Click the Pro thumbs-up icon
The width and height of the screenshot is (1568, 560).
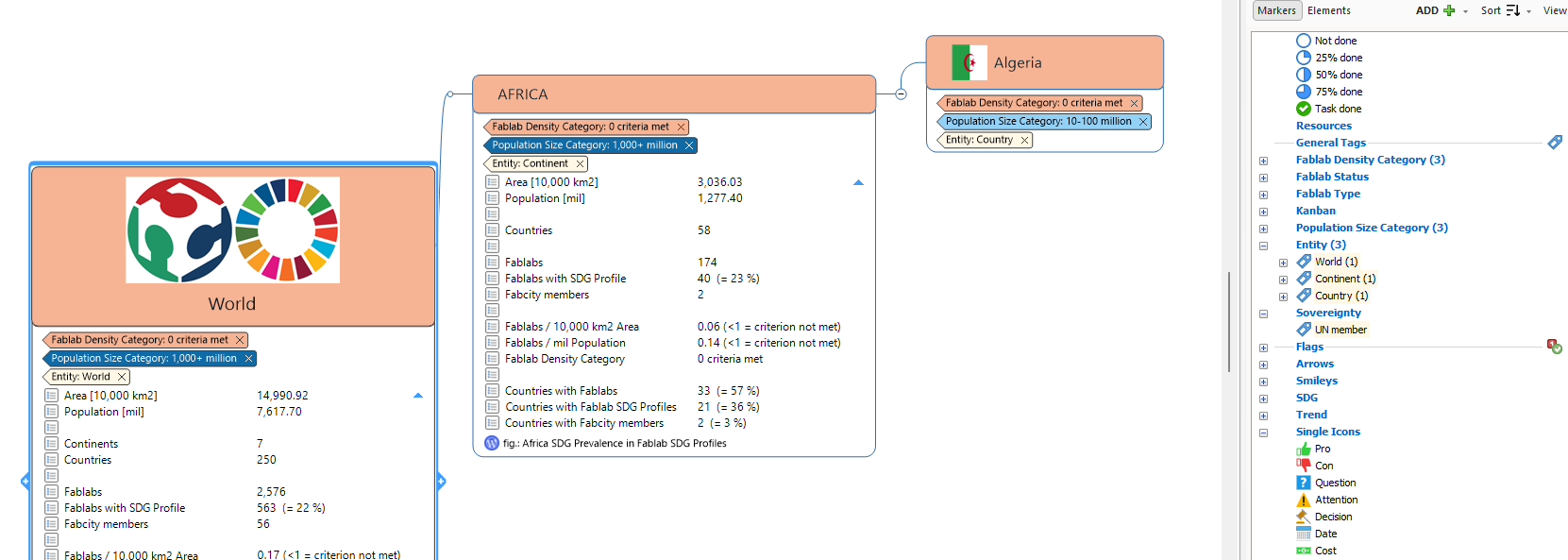click(x=1304, y=450)
